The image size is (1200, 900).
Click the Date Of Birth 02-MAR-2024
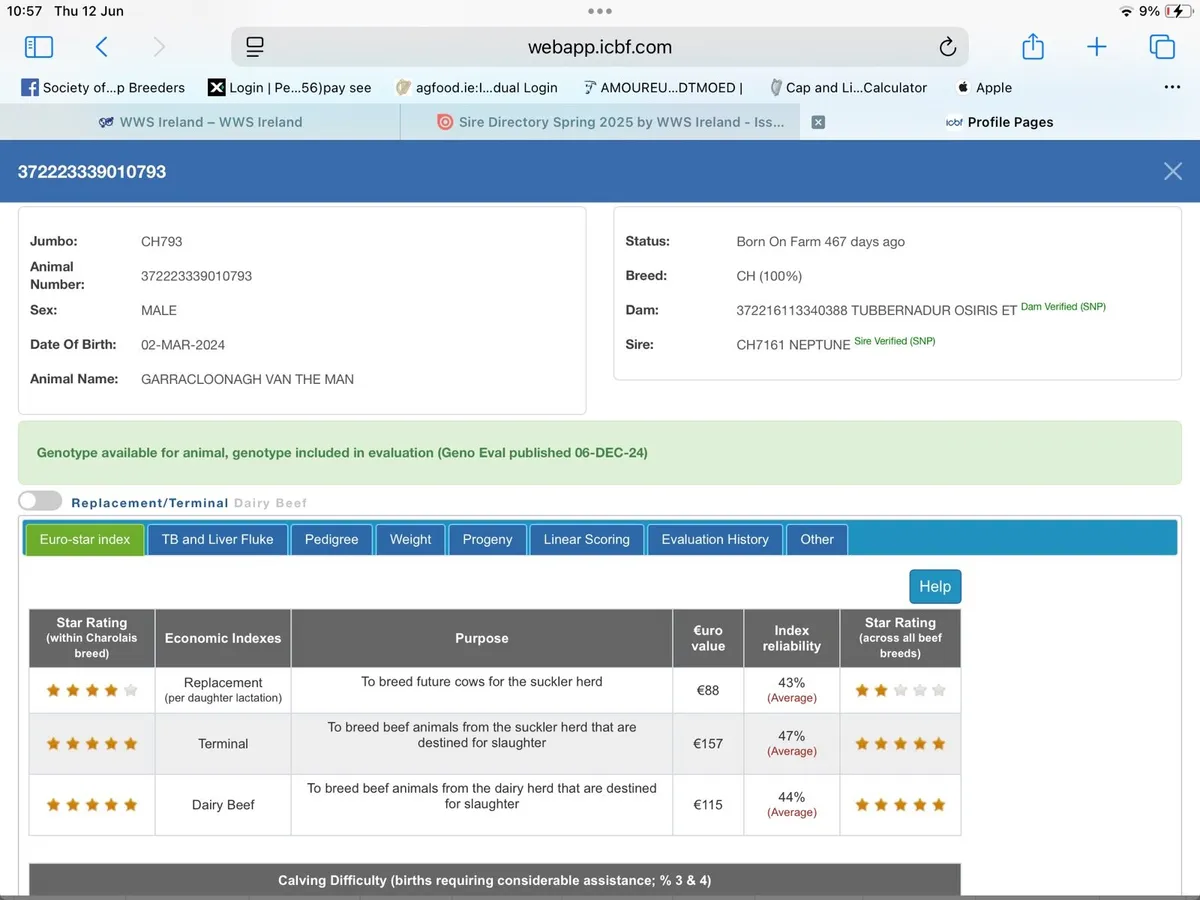[183, 344]
